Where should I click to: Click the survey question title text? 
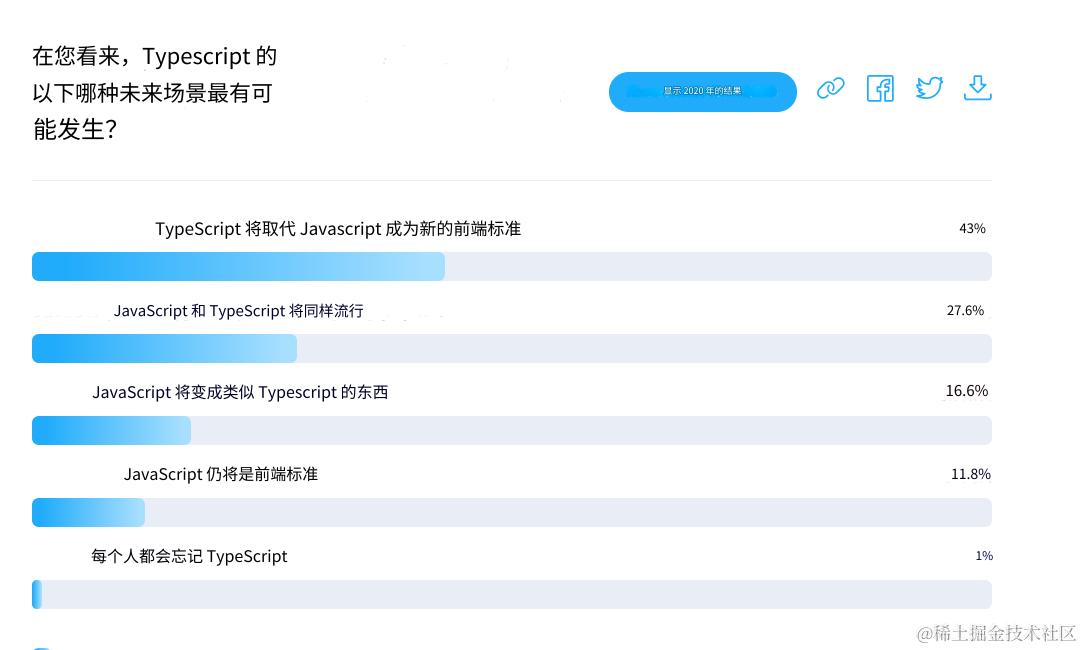[155, 93]
